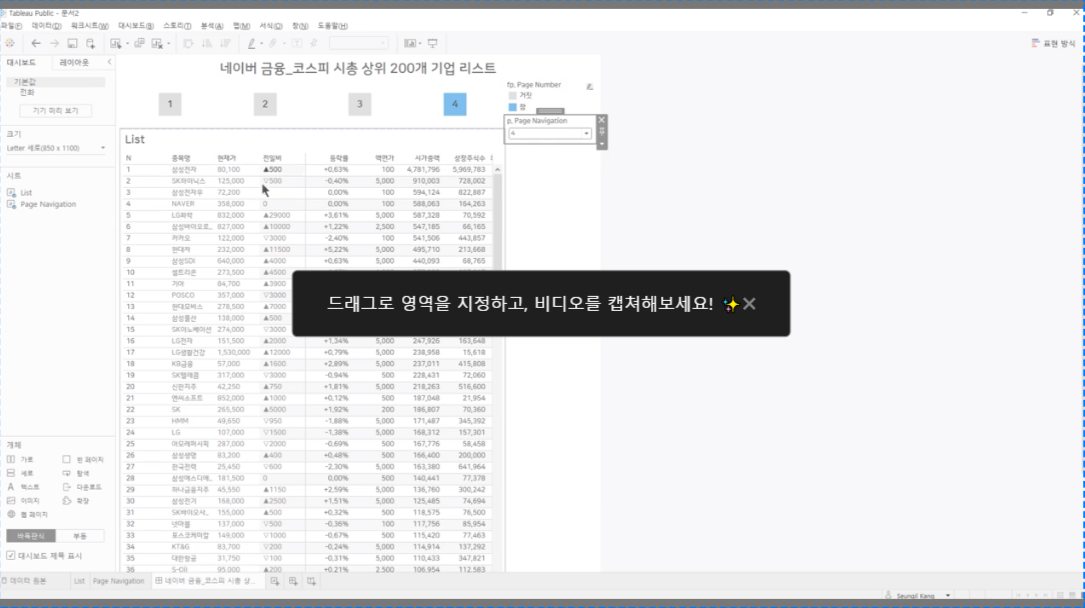The height and width of the screenshot is (608, 1085).
Task: Select the vertical (세로) layout object
Action: 20,473
